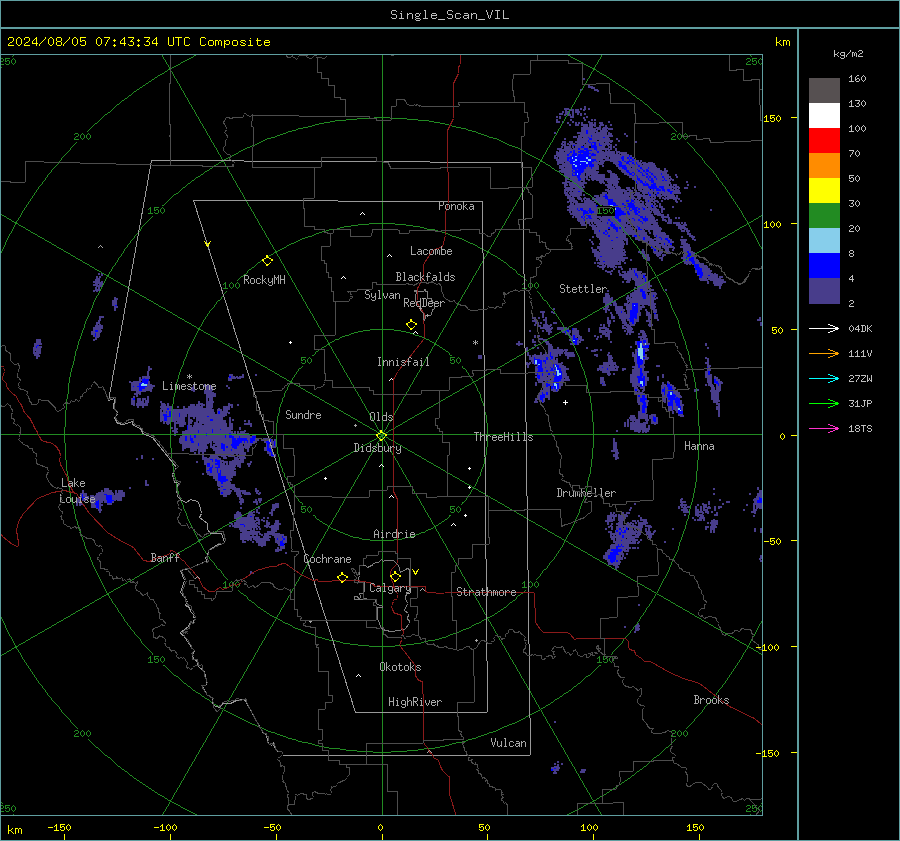Click the orange 50-70 color swatch
The width and height of the screenshot is (900, 841).
tap(824, 166)
